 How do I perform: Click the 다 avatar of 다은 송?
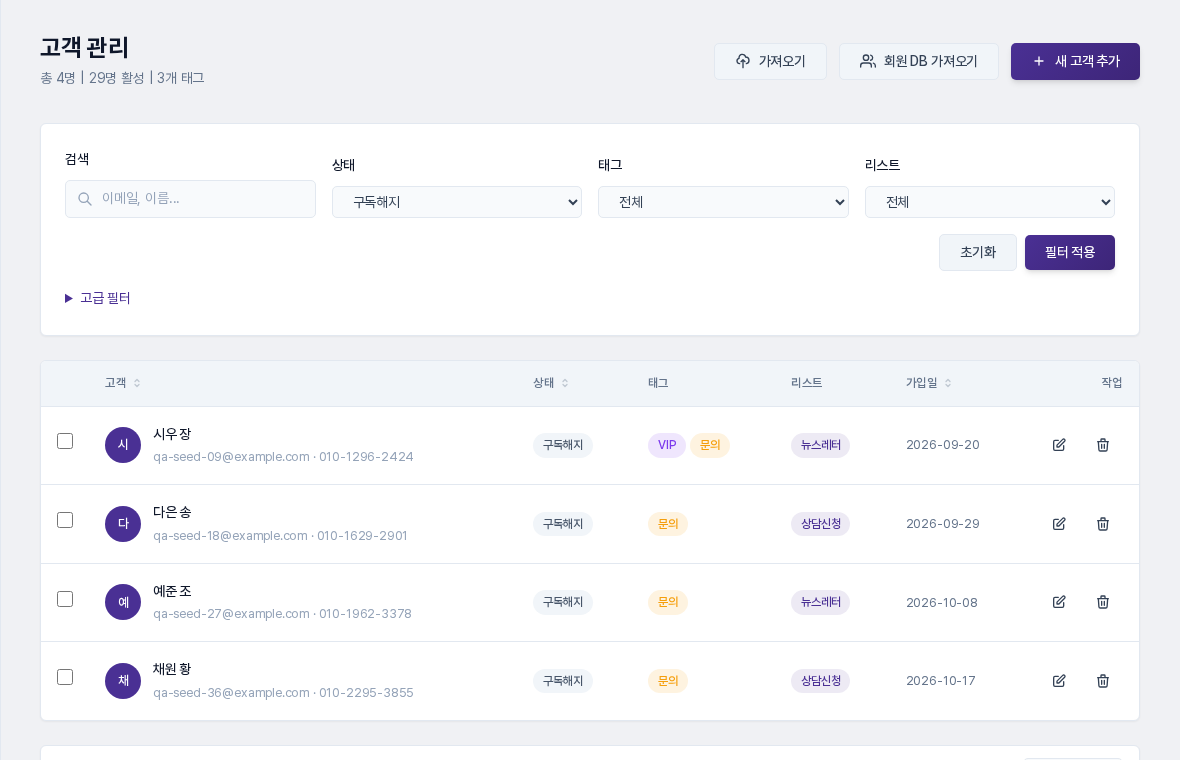tap(123, 524)
